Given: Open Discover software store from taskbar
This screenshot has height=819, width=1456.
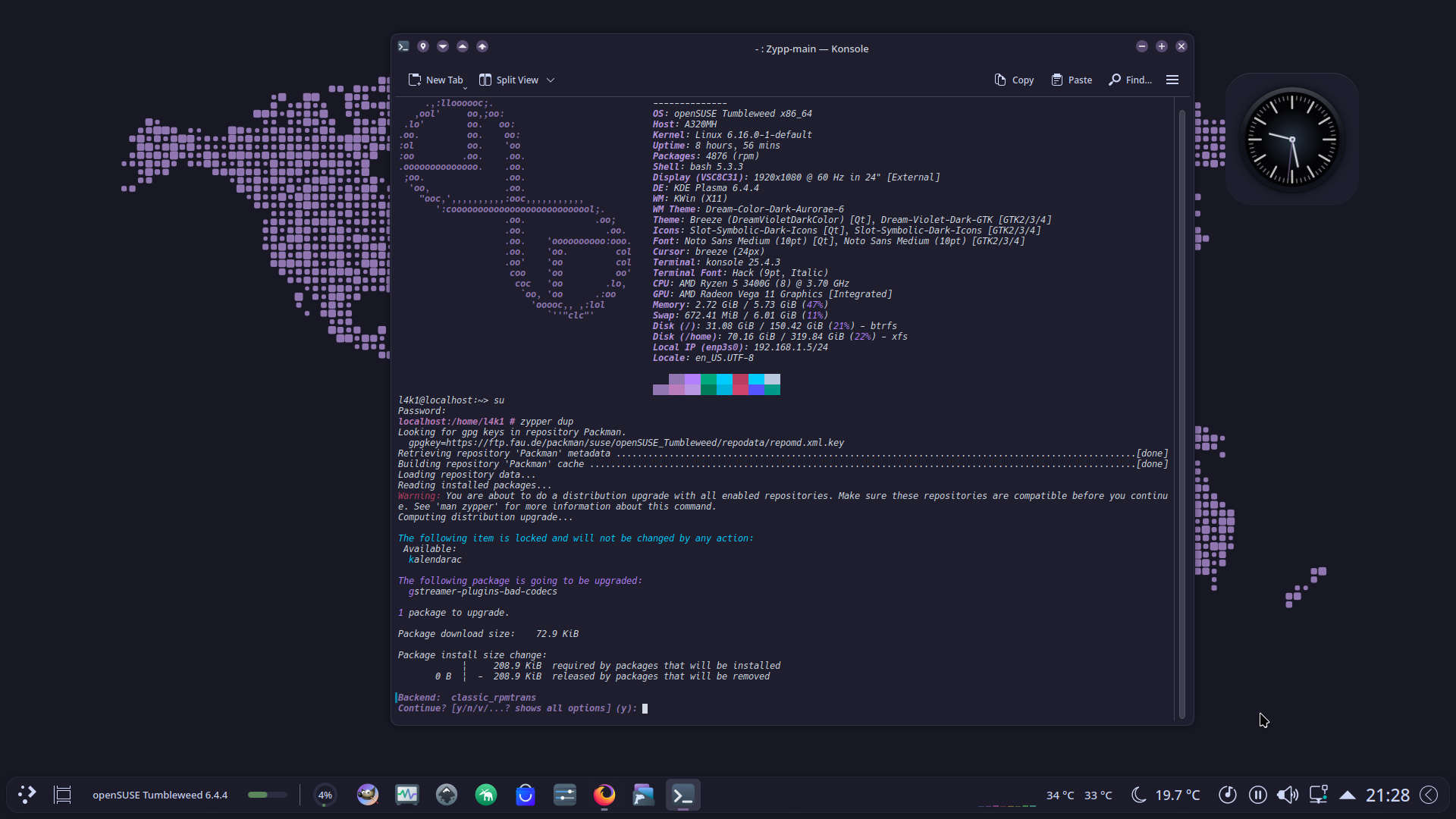Looking at the screenshot, I should [526, 795].
